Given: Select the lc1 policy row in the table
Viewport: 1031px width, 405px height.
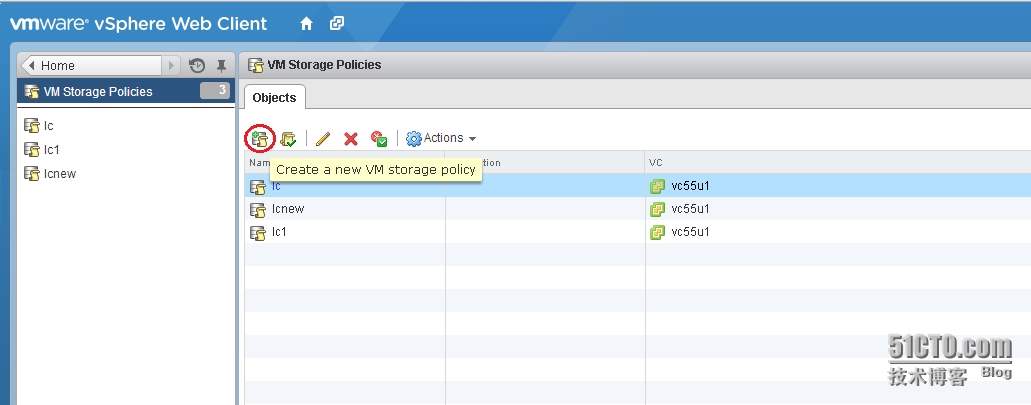Looking at the screenshot, I should (638, 232).
